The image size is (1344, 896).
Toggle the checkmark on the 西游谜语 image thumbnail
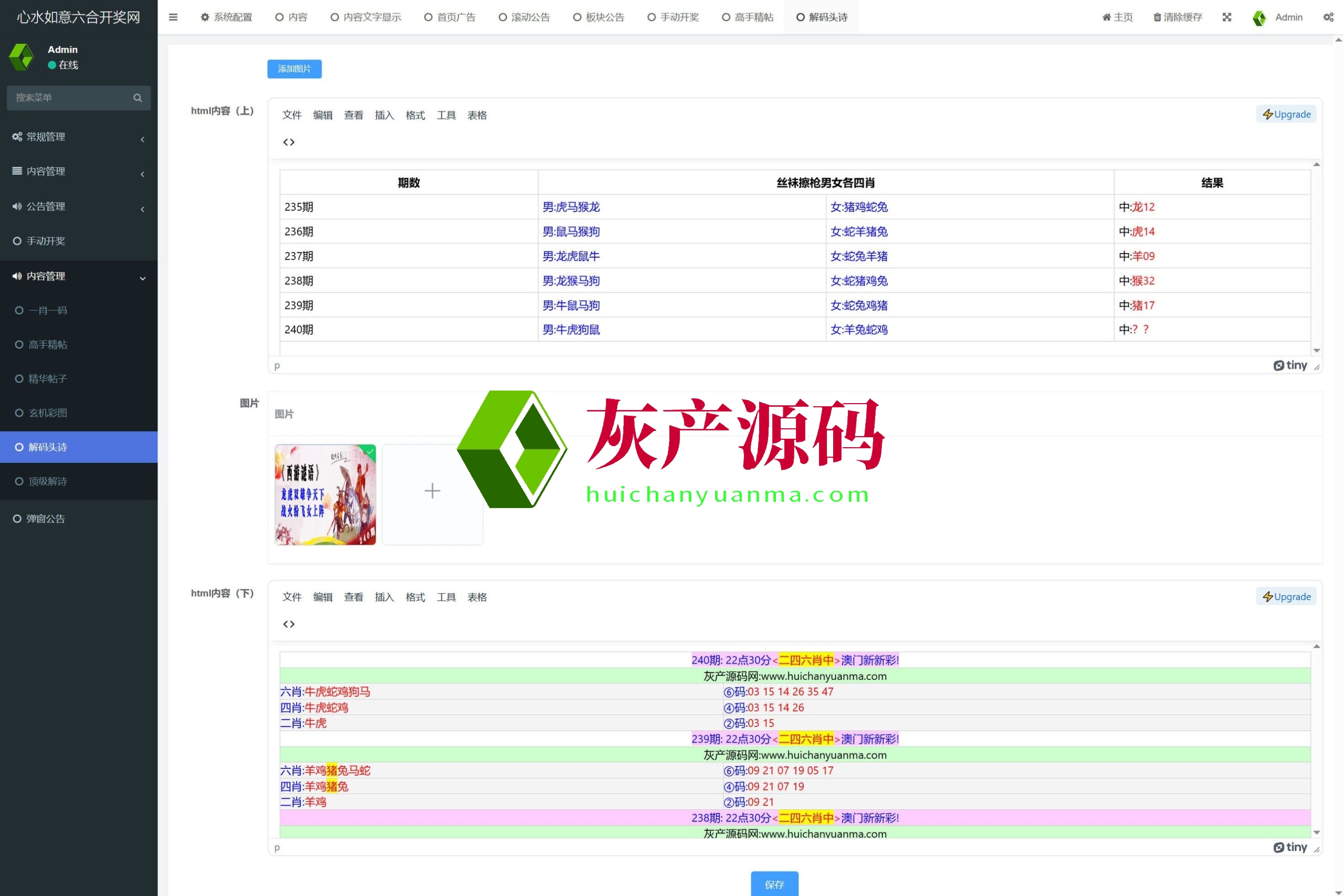(370, 451)
